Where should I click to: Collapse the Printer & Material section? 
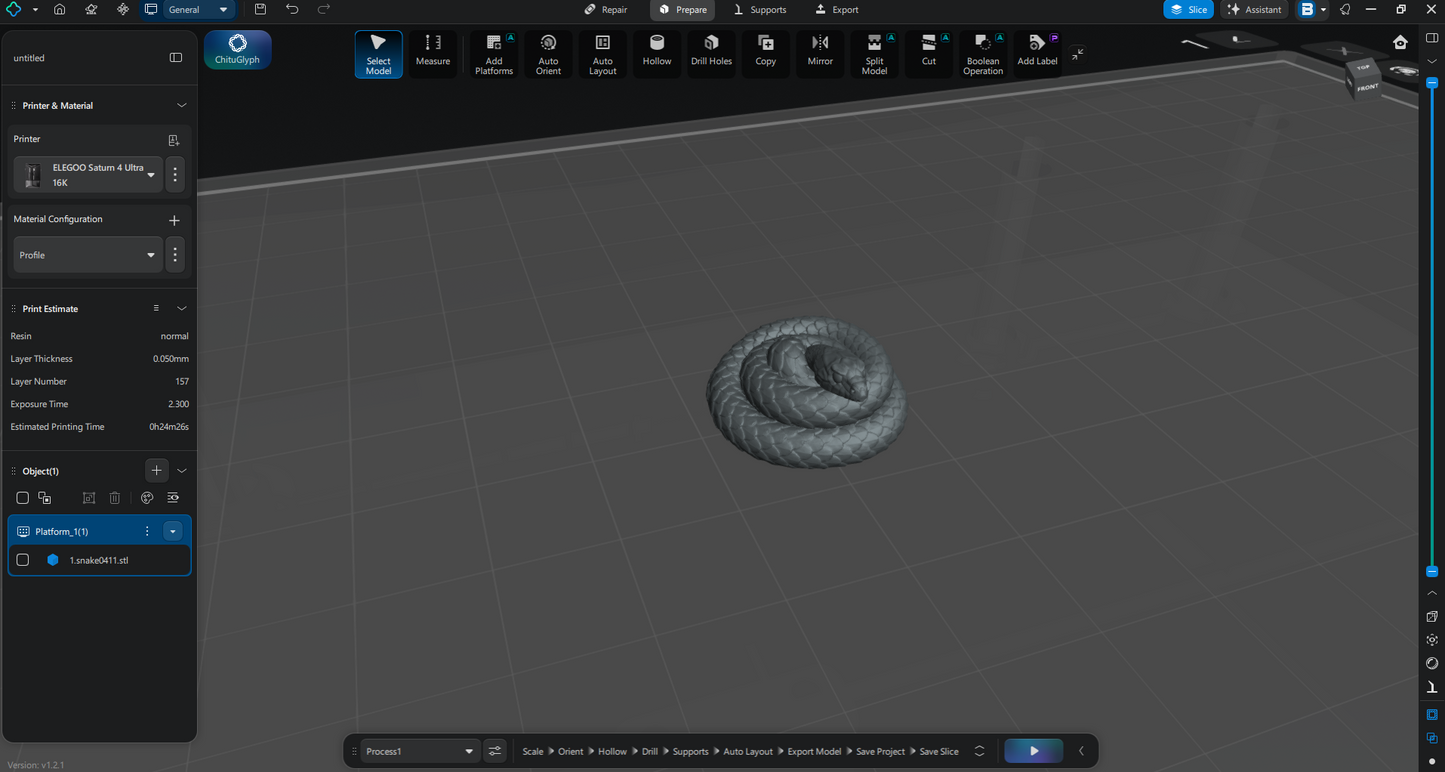181,105
